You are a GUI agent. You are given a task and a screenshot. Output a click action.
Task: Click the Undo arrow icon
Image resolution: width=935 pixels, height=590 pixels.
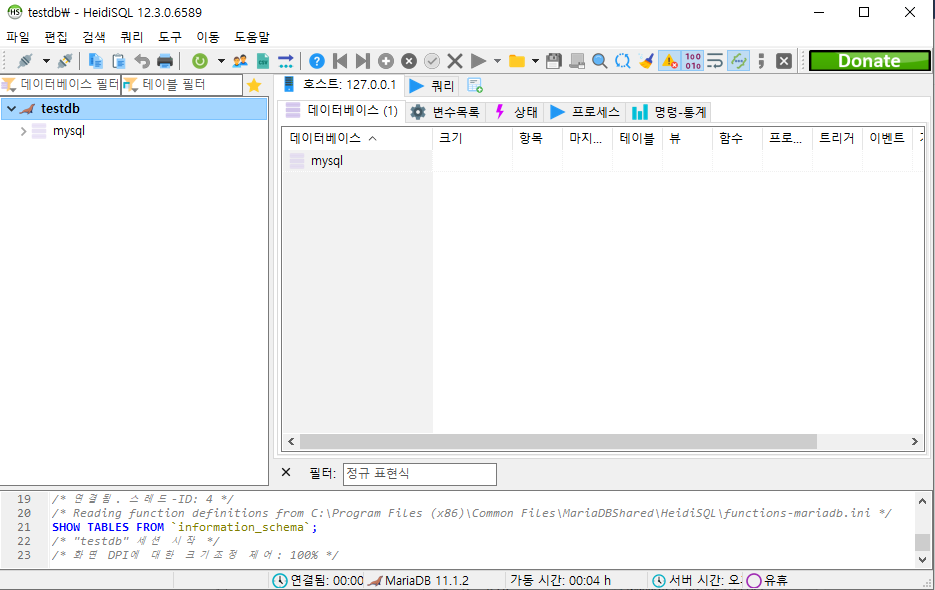point(142,61)
